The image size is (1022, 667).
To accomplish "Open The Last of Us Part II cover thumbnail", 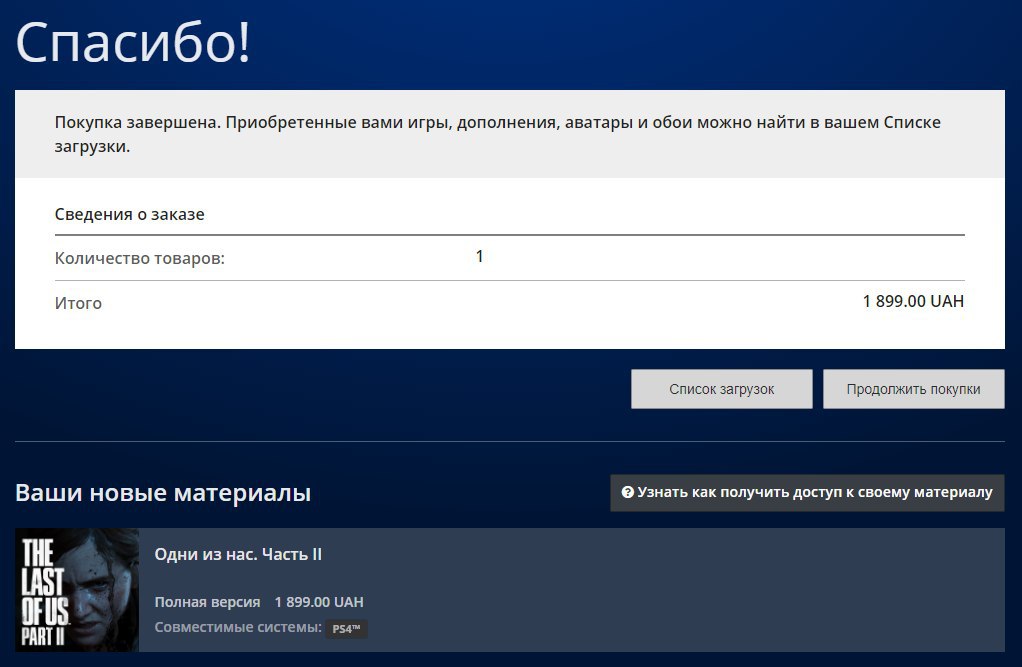I will tap(77, 590).
